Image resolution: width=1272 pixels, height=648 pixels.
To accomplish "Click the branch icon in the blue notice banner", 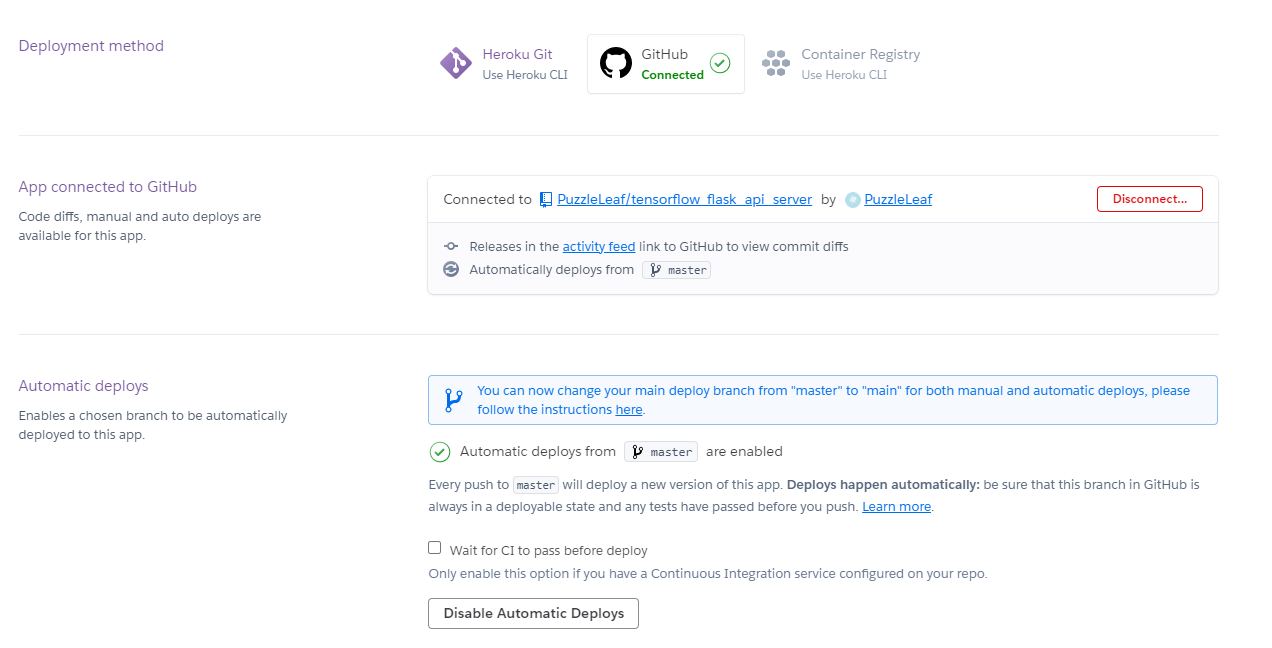I will [x=454, y=400].
